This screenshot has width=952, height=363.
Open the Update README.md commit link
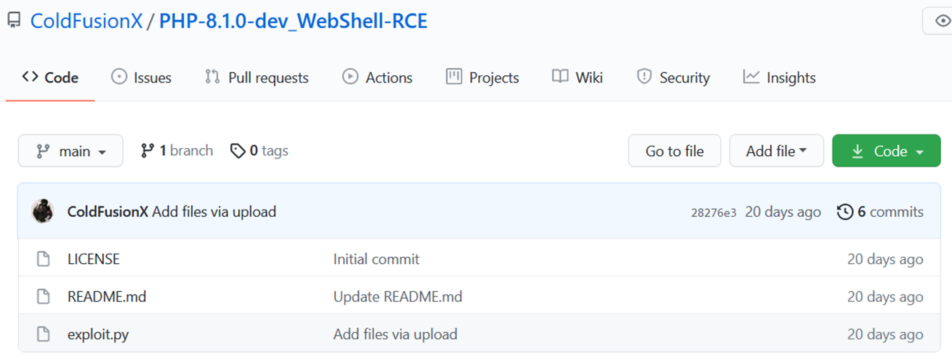click(398, 297)
